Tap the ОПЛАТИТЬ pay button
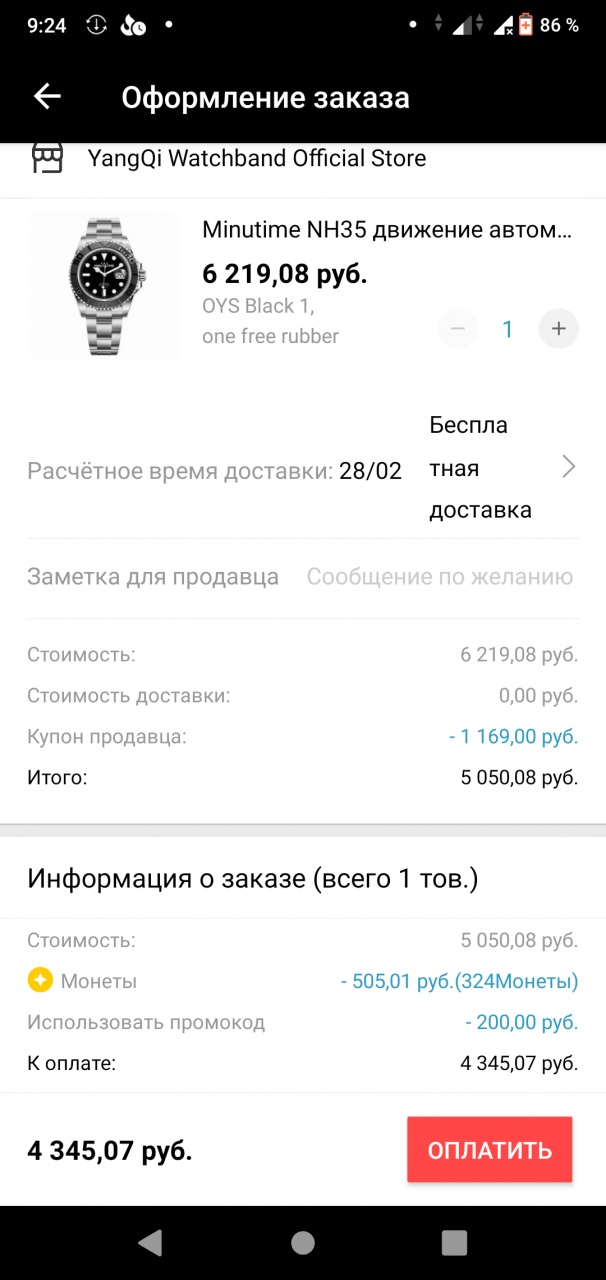The height and width of the screenshot is (1280, 606). (x=489, y=1150)
